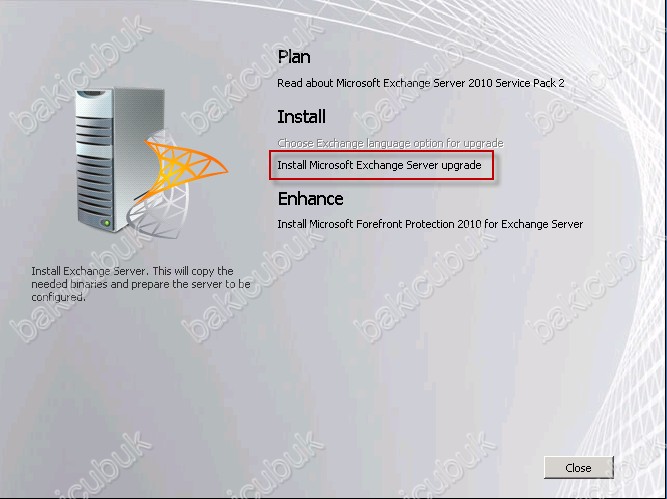Start Install Microsoft Exchange Server upgrade
Viewport: 667px width, 499px height.
379,165
